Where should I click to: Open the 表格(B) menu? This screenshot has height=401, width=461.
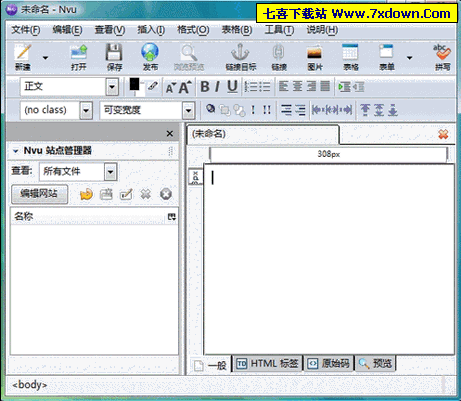click(237, 30)
